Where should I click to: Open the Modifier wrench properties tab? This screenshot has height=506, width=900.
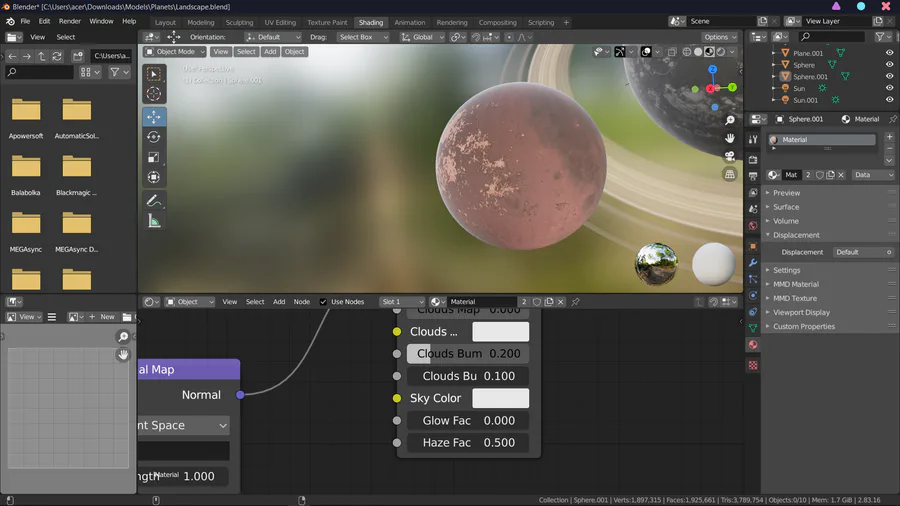[x=753, y=263]
